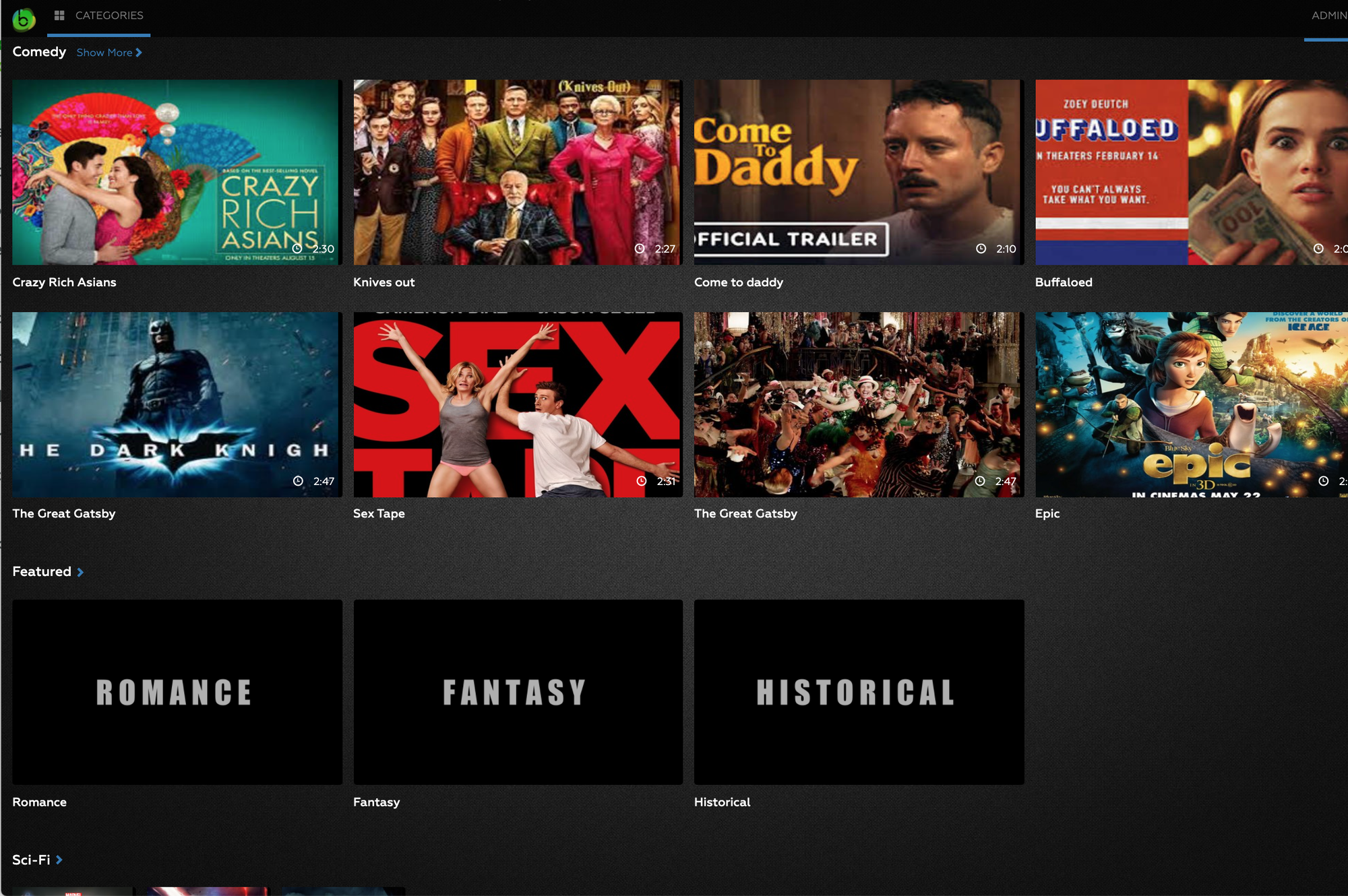The image size is (1348, 896).
Task: Click the 'Knives out' title text
Action: [384, 282]
